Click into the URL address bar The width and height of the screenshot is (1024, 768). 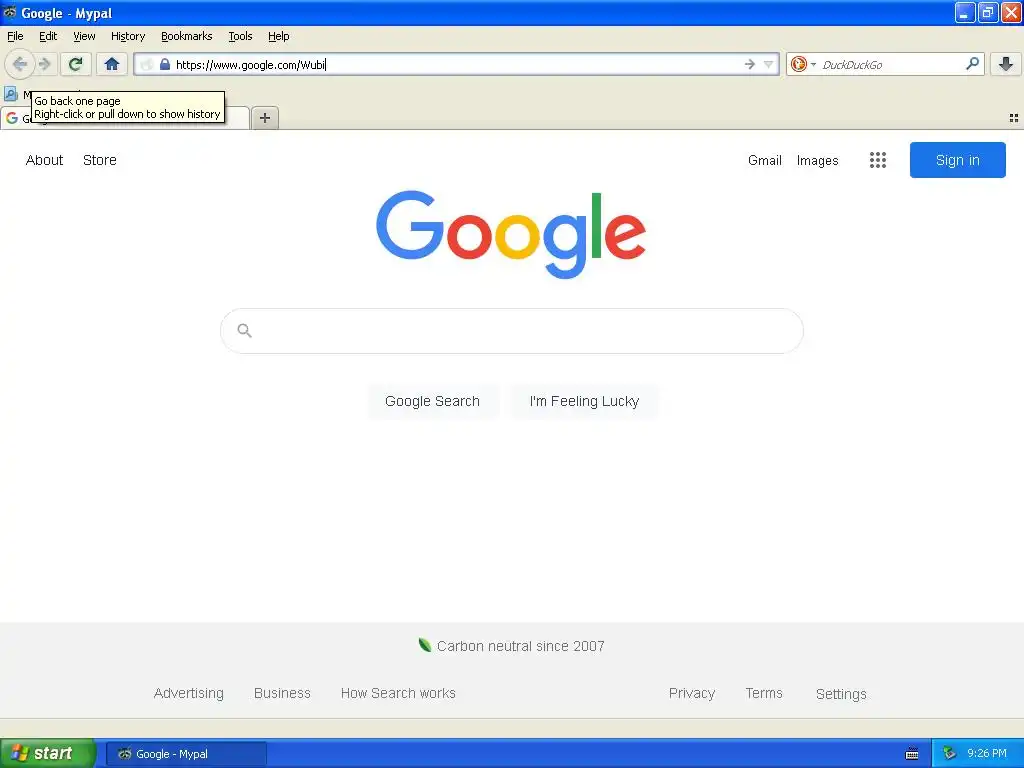pyautogui.click(x=456, y=64)
